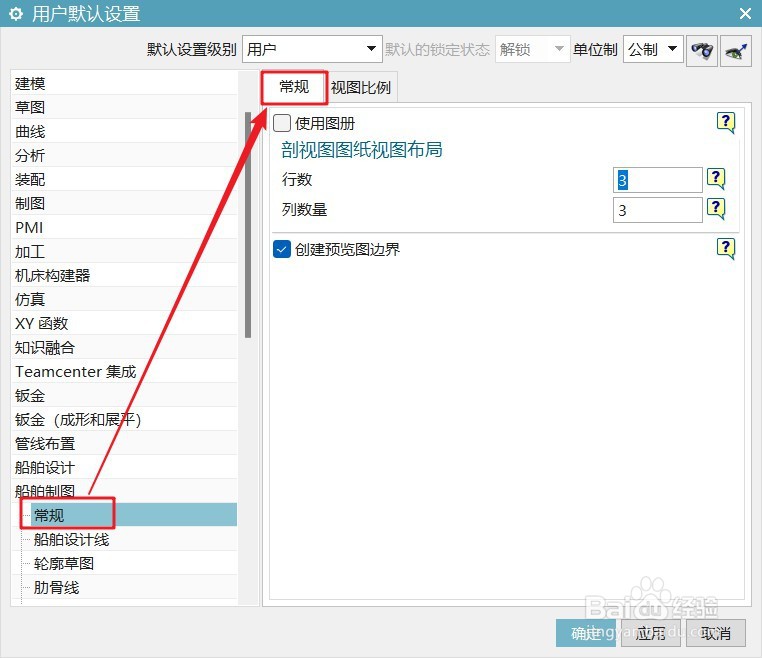The width and height of the screenshot is (762, 658).
Task: Open help icon beside 行数 field
Action: click(x=716, y=178)
